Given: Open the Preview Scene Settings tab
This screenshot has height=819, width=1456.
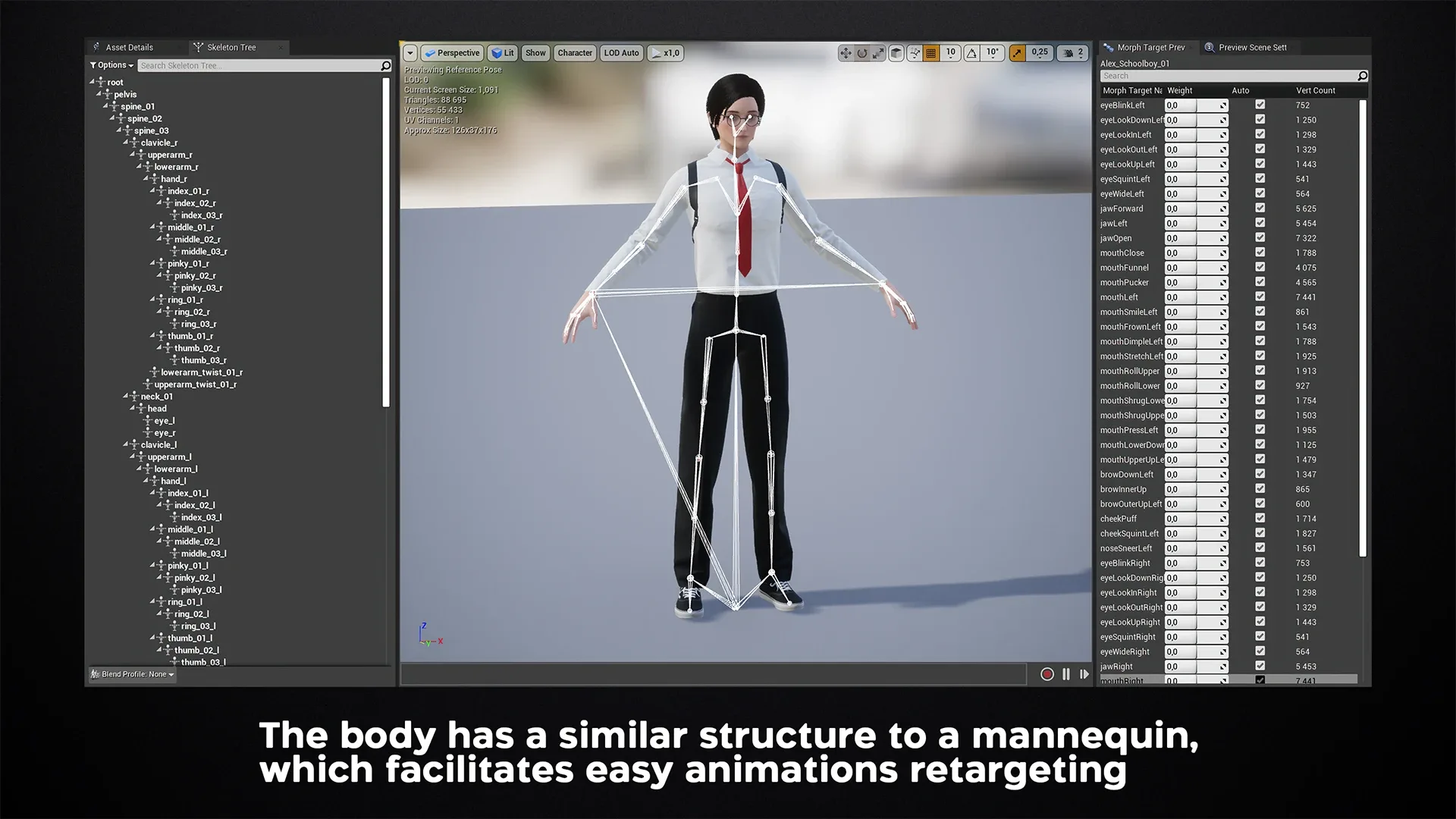Looking at the screenshot, I should 1251,47.
